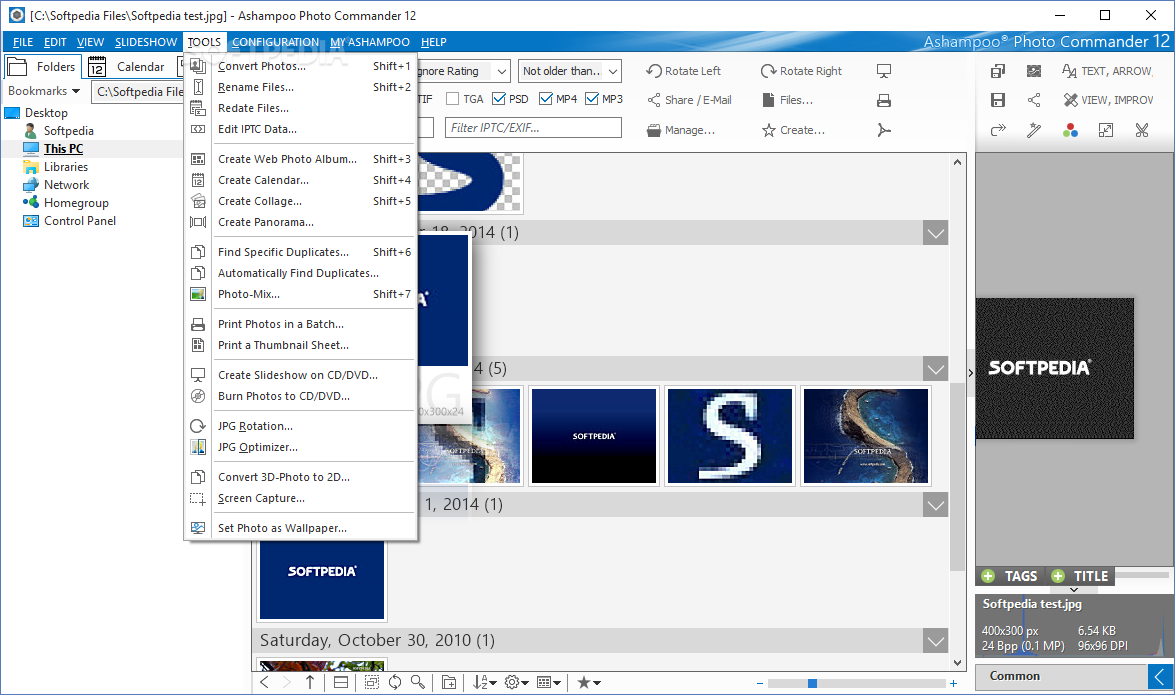This screenshot has width=1175, height=695.
Task: Click the share icon in right panel
Action: [x=1034, y=100]
